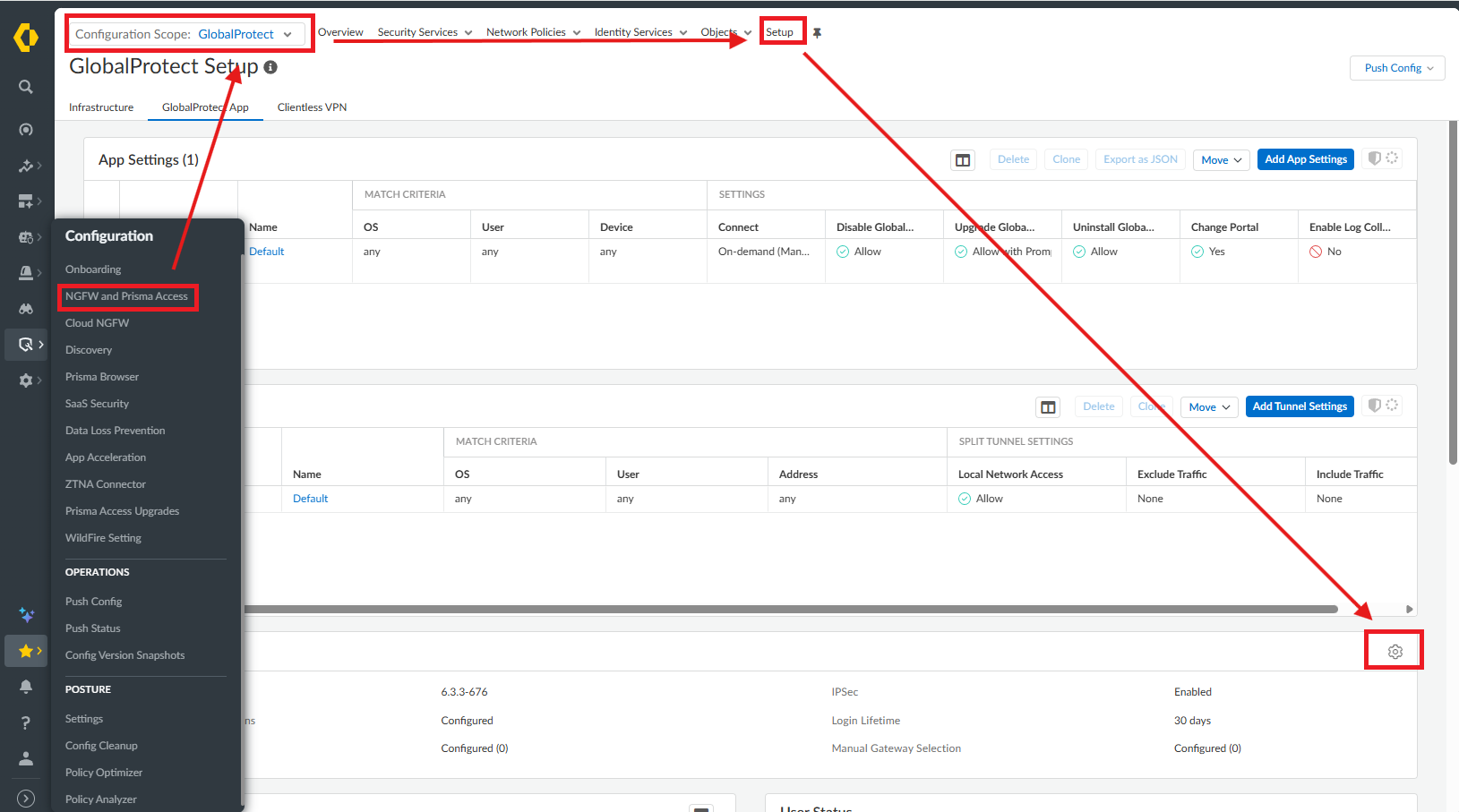This screenshot has width=1459, height=812.
Task: Click the active Configuration icon in sidebar
Action: [x=26, y=345]
